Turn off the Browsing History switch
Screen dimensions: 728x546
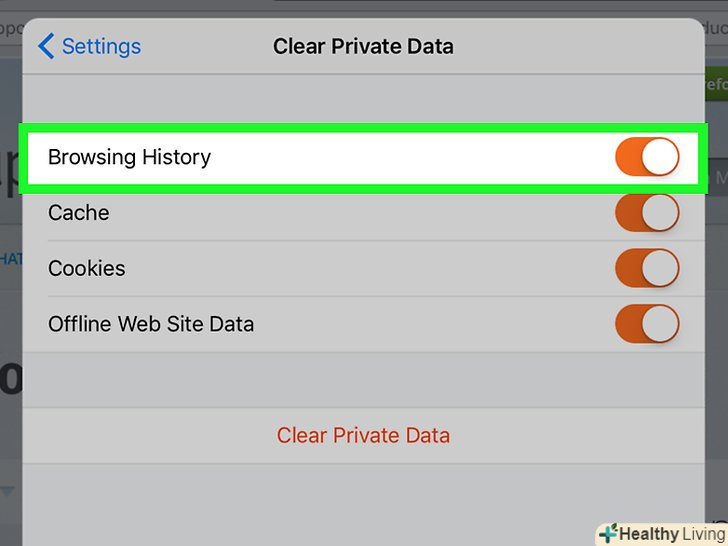coord(647,157)
